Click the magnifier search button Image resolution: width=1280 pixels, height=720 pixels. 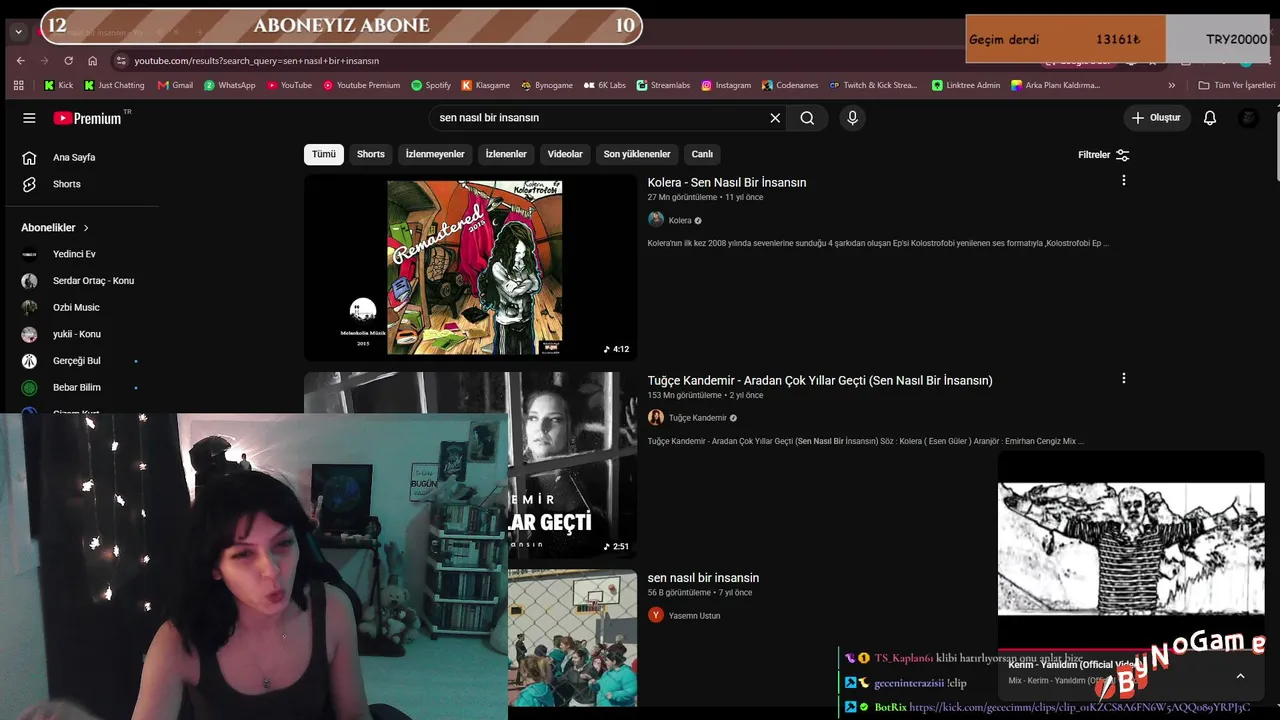tap(807, 118)
